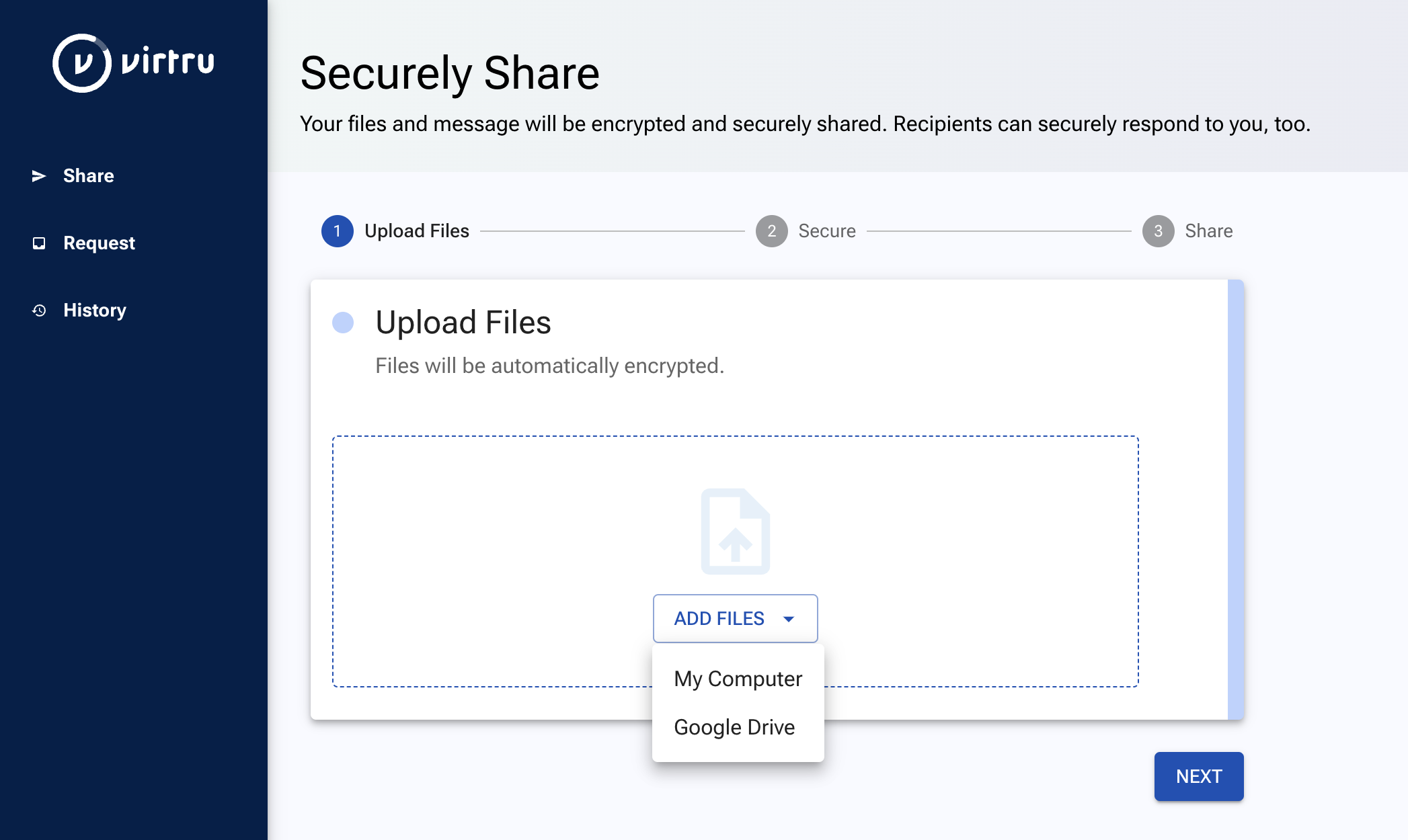Click the step 3 Share circle
Screen dimensions: 1408x840
tap(1158, 230)
